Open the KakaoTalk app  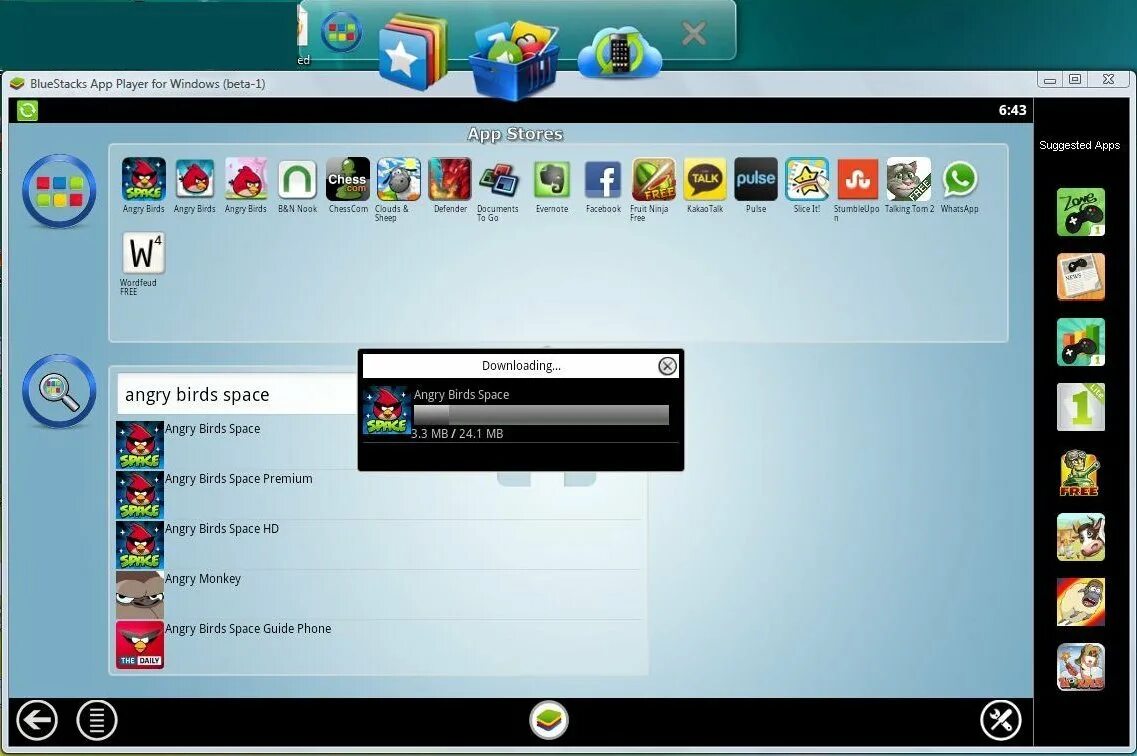click(705, 179)
